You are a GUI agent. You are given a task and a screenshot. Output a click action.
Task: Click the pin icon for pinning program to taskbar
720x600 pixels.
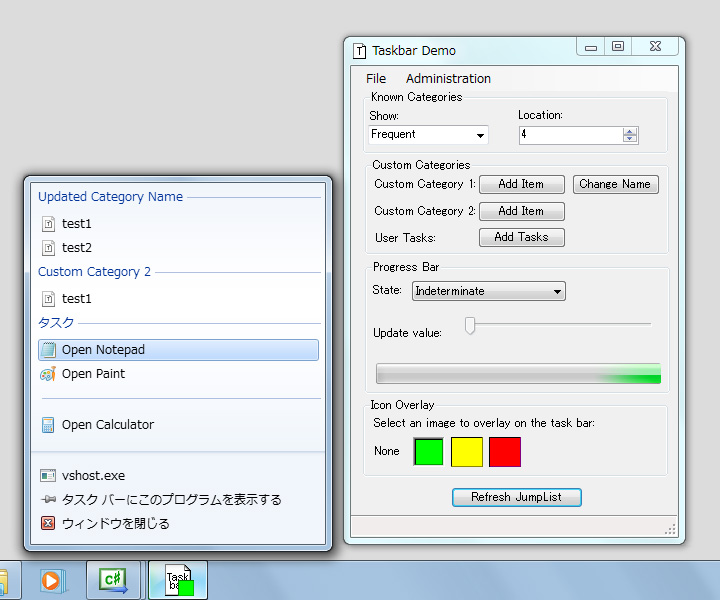pos(48,499)
